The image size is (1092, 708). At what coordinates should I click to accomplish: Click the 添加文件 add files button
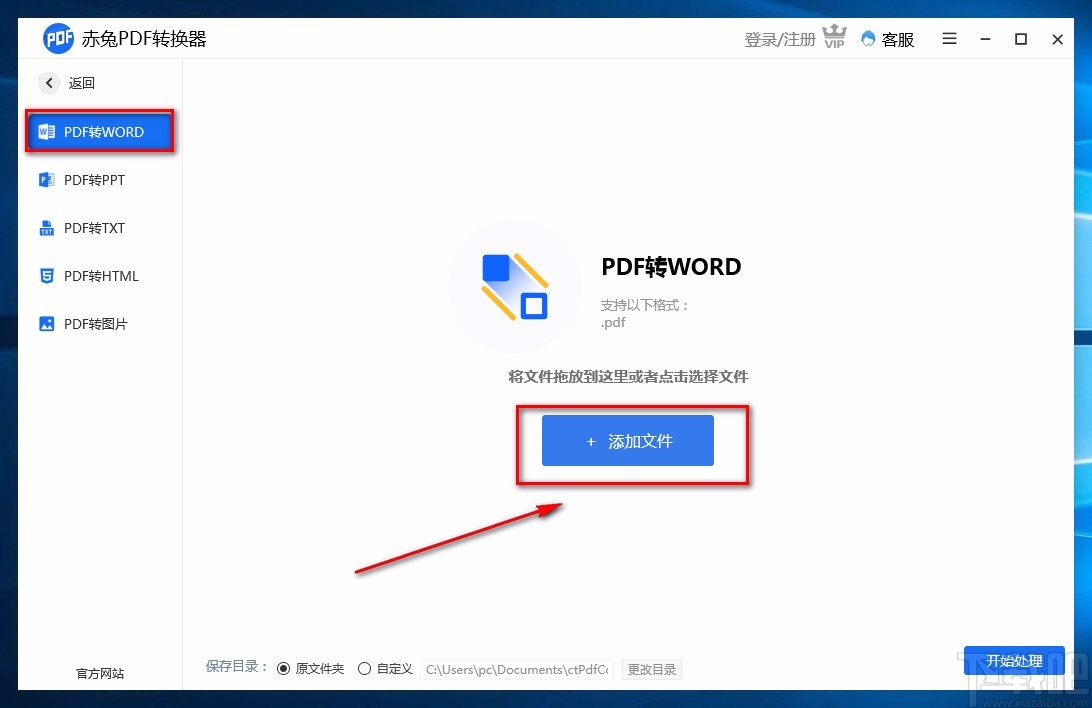pyautogui.click(x=628, y=440)
